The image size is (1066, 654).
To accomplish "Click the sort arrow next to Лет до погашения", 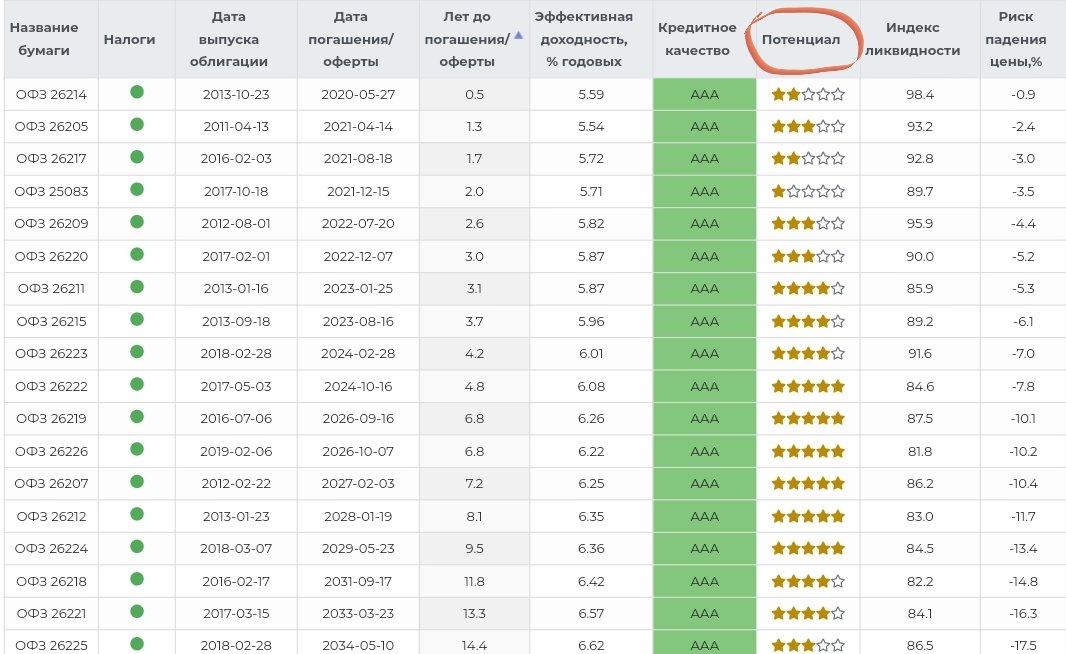I will pos(519,35).
